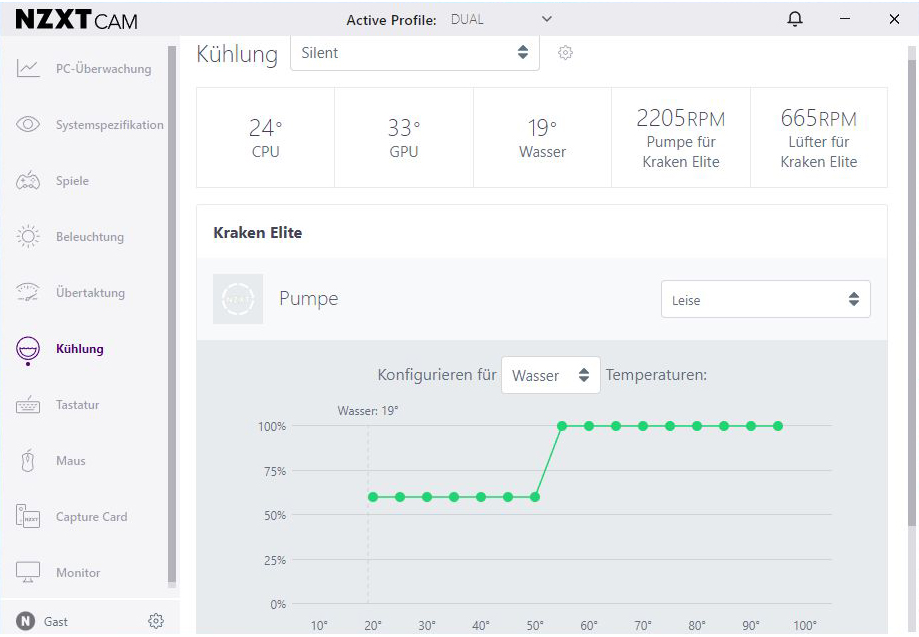The height and width of the screenshot is (637, 919).
Task: Click the Maus mouse icon
Action: tap(28, 461)
